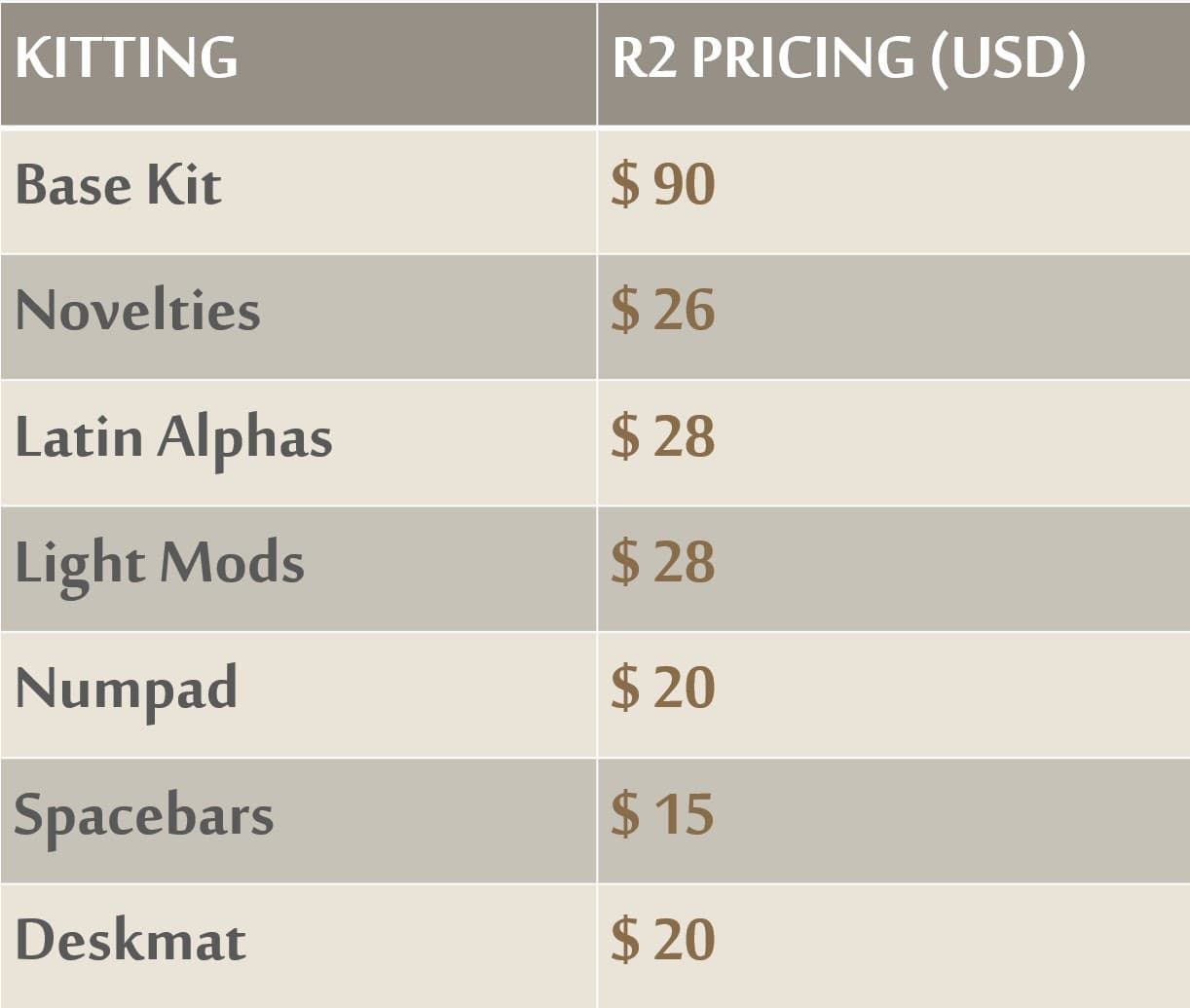1190x1008 pixels.
Task: Click the Latin Alphas label
Action: [x=173, y=437]
